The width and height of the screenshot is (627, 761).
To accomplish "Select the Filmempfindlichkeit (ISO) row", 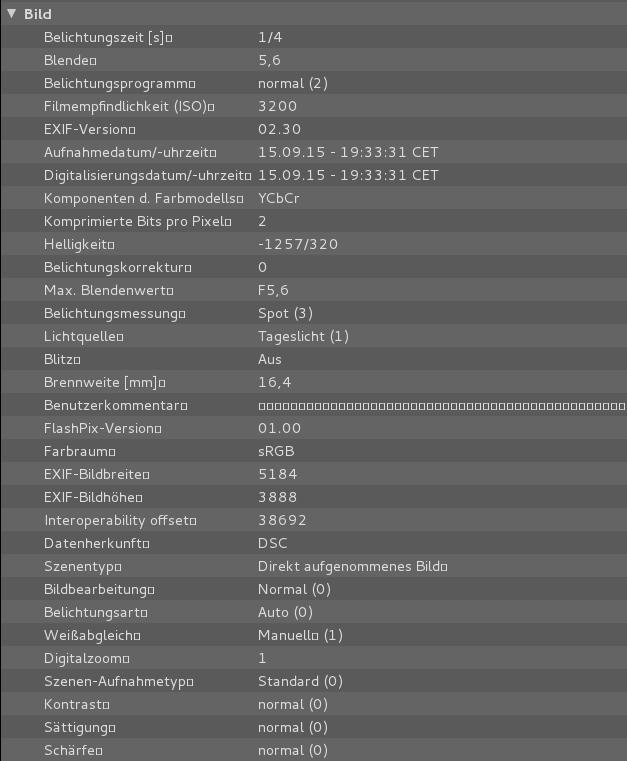I will 129,107.
